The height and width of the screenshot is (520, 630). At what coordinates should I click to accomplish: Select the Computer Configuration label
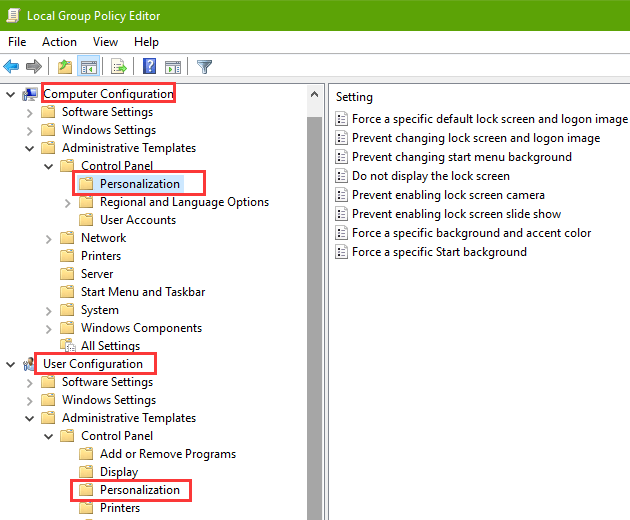pos(108,94)
